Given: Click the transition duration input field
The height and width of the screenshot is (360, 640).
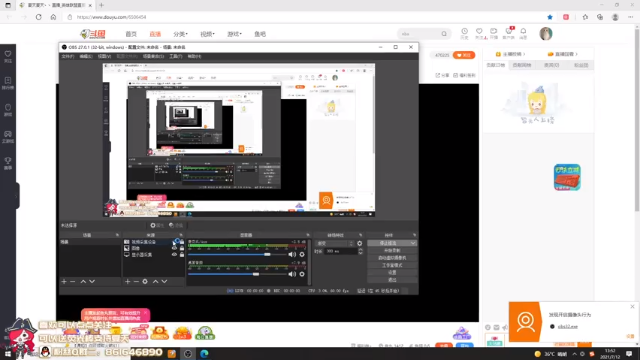Looking at the screenshot, I should coord(341,251).
